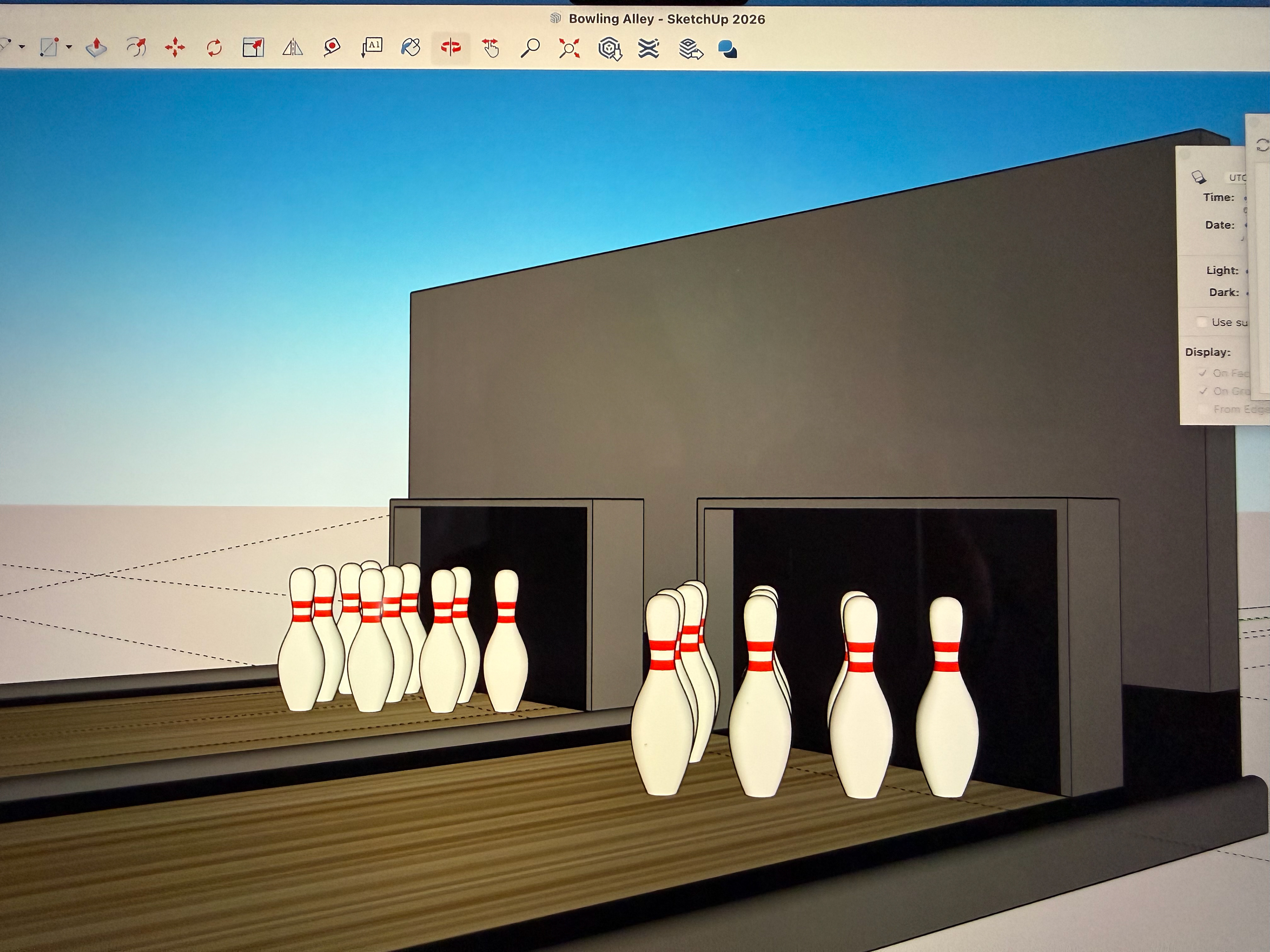Open the 3D Warehouse toolbar button
The image size is (1270, 952).
tap(610, 49)
